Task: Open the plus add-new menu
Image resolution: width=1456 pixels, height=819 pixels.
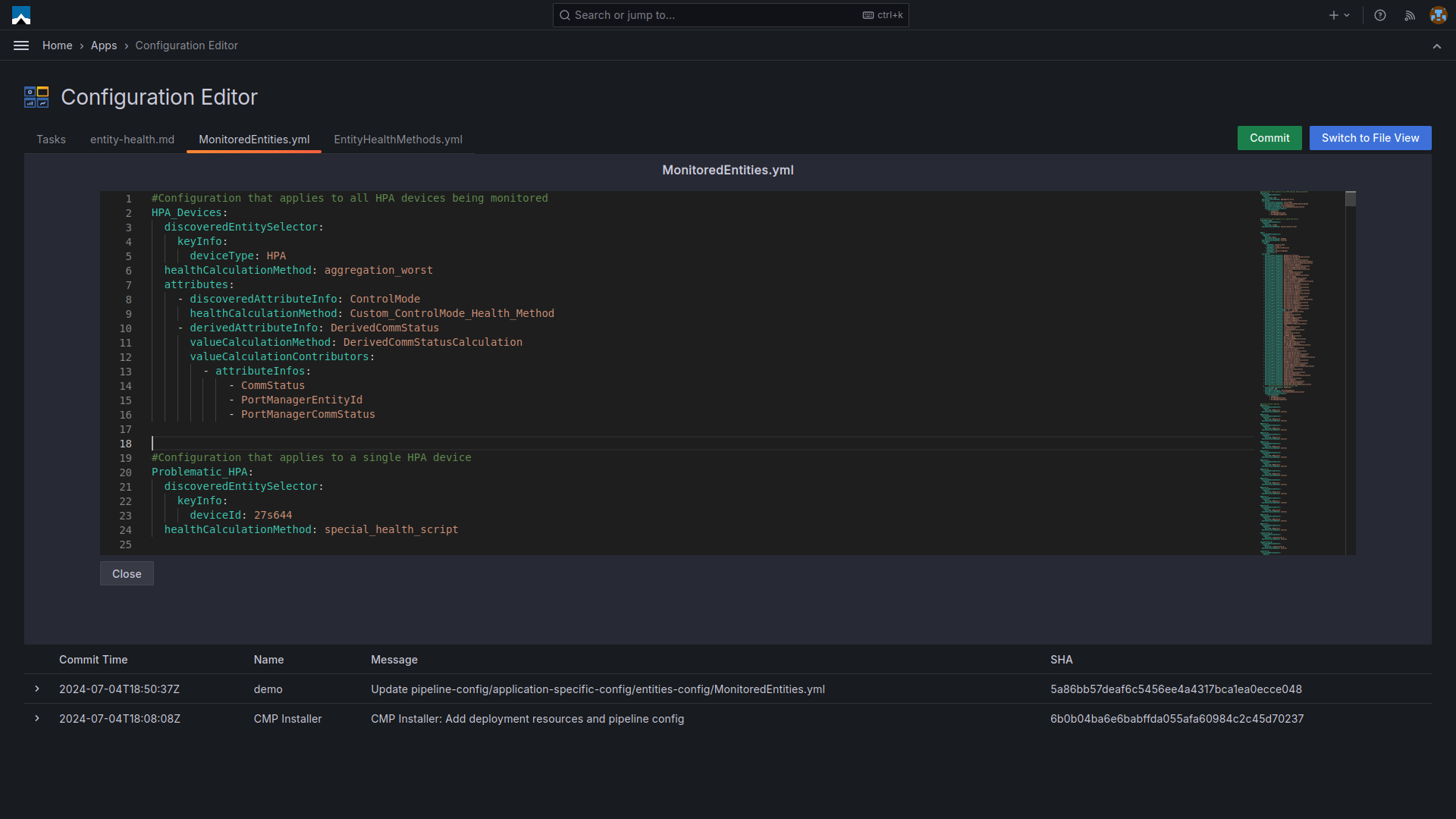Action: 1339,15
